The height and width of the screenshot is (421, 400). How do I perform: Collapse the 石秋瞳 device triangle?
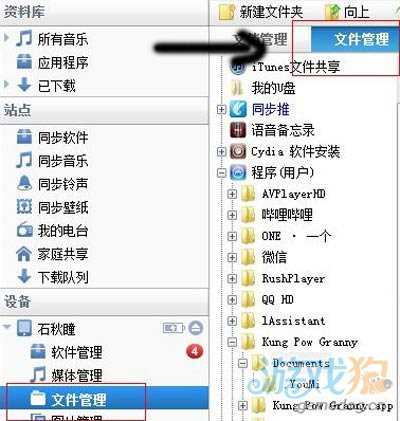[7, 327]
